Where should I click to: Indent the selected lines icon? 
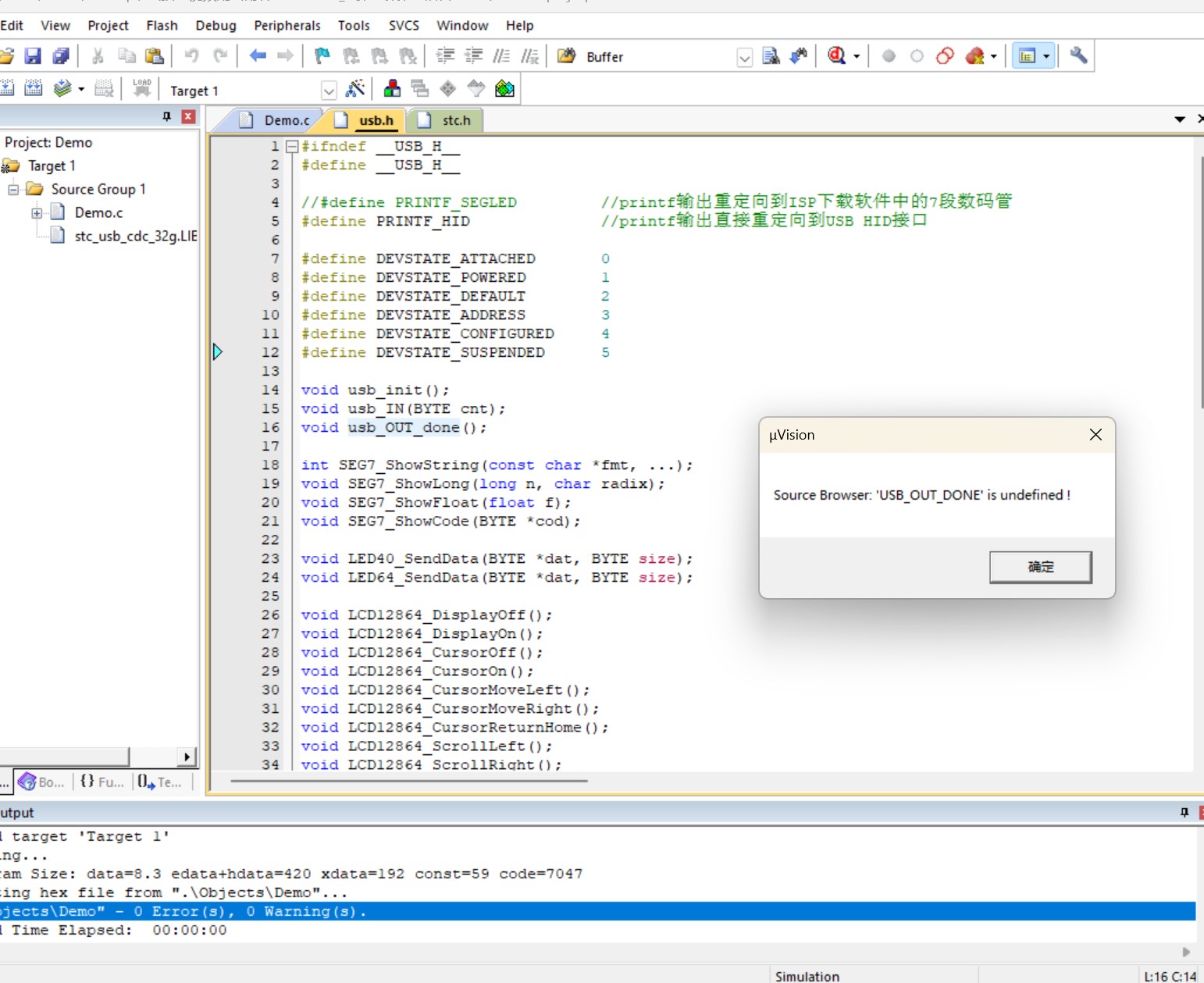tap(445, 55)
